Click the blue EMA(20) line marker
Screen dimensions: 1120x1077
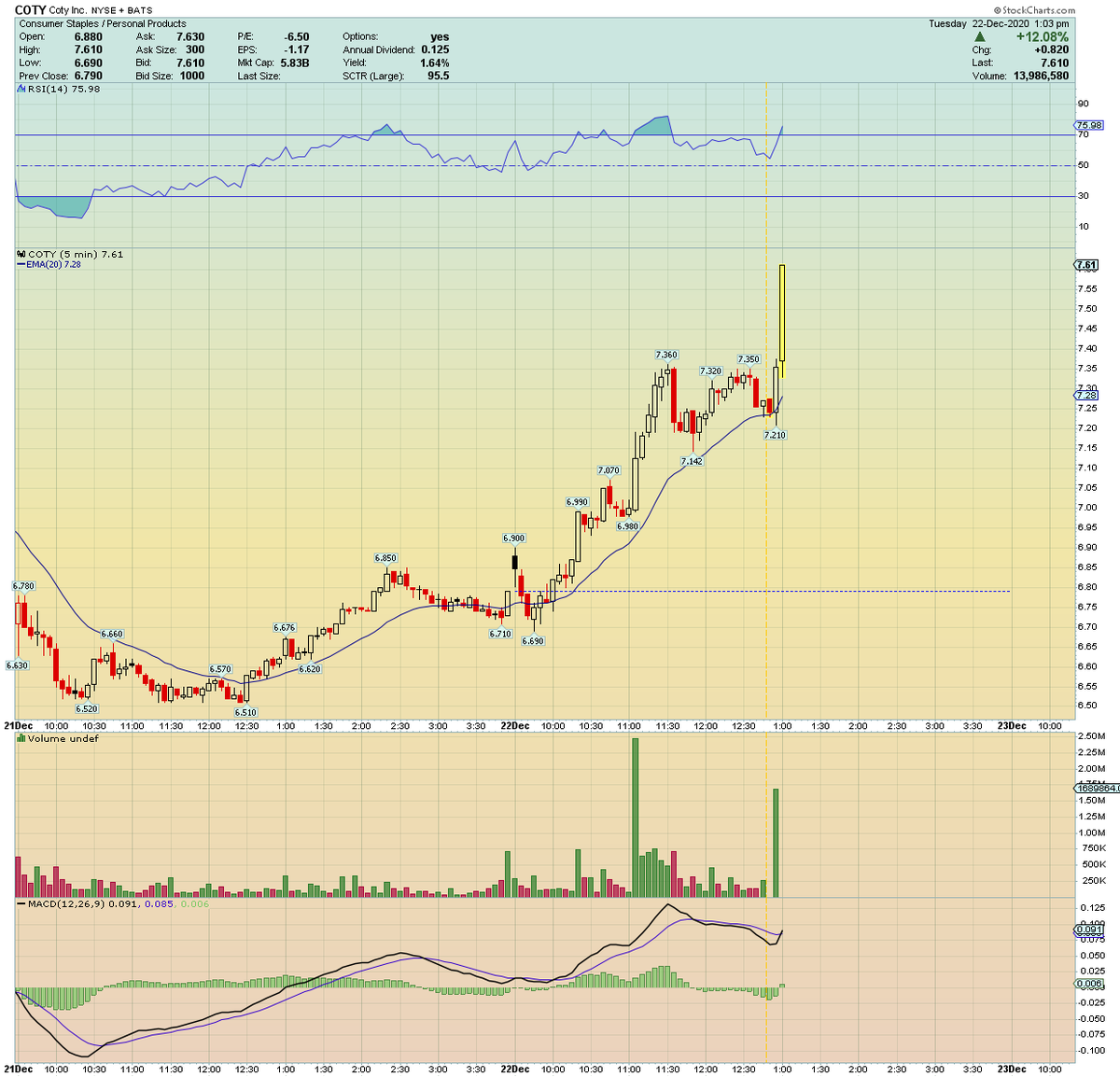[21, 264]
